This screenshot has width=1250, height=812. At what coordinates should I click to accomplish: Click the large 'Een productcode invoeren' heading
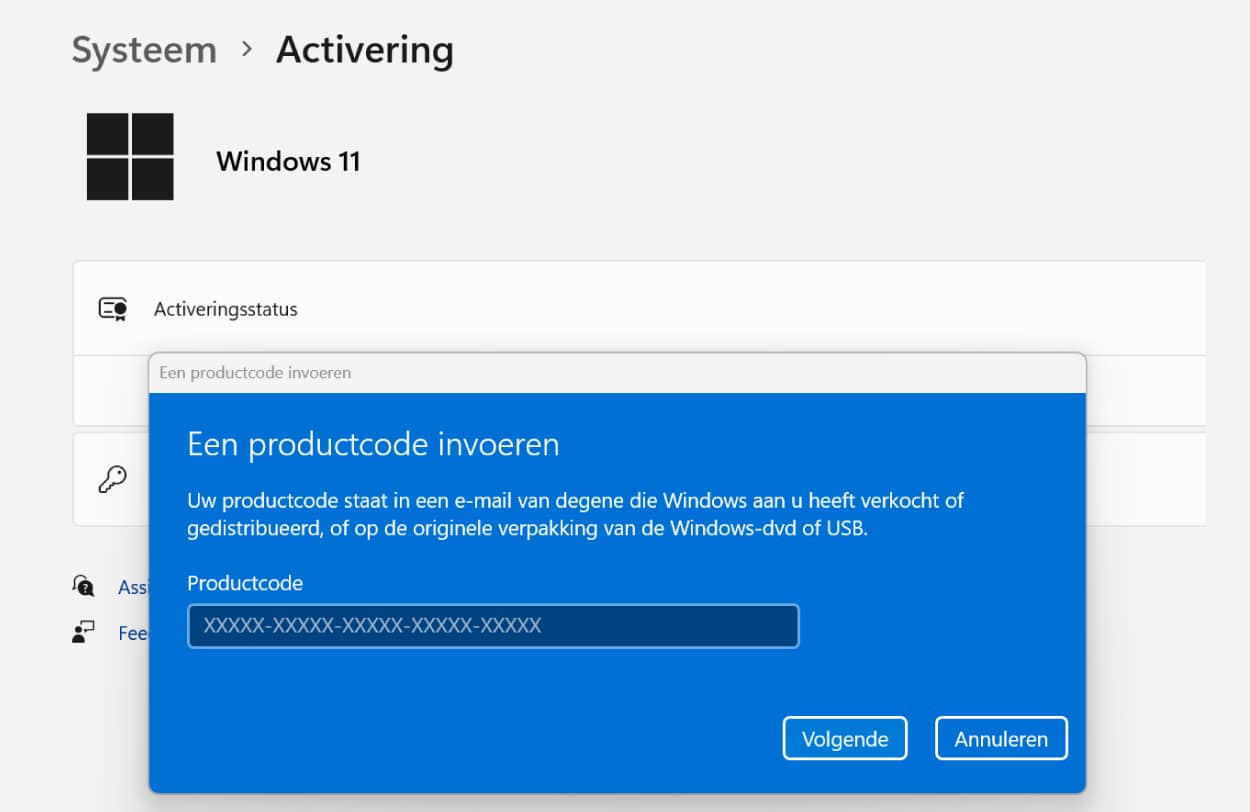tap(373, 444)
